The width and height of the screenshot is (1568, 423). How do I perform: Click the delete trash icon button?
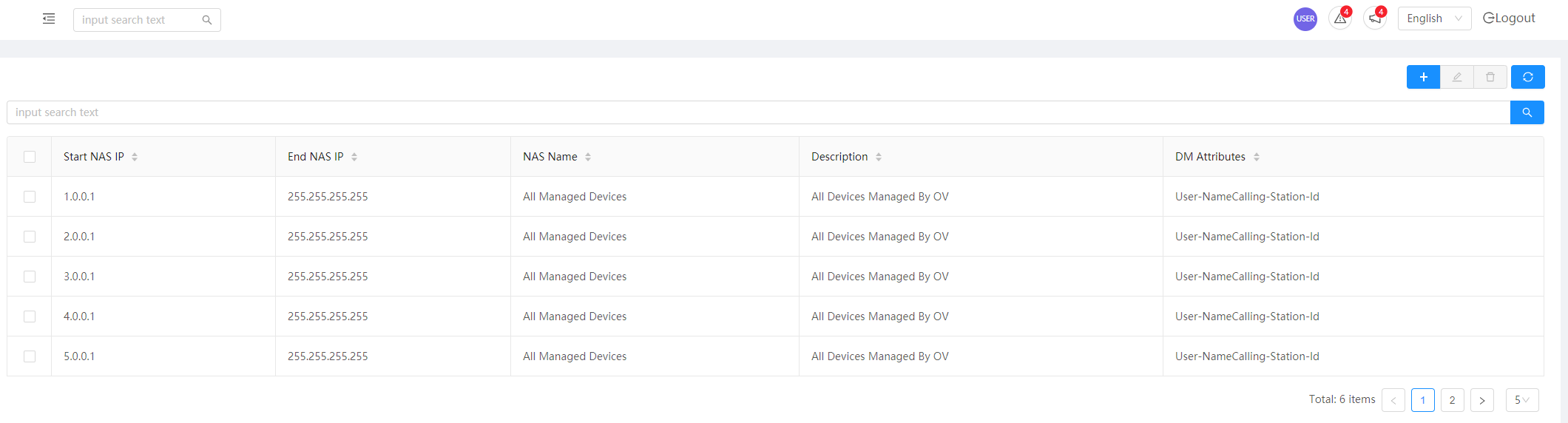coord(1490,77)
